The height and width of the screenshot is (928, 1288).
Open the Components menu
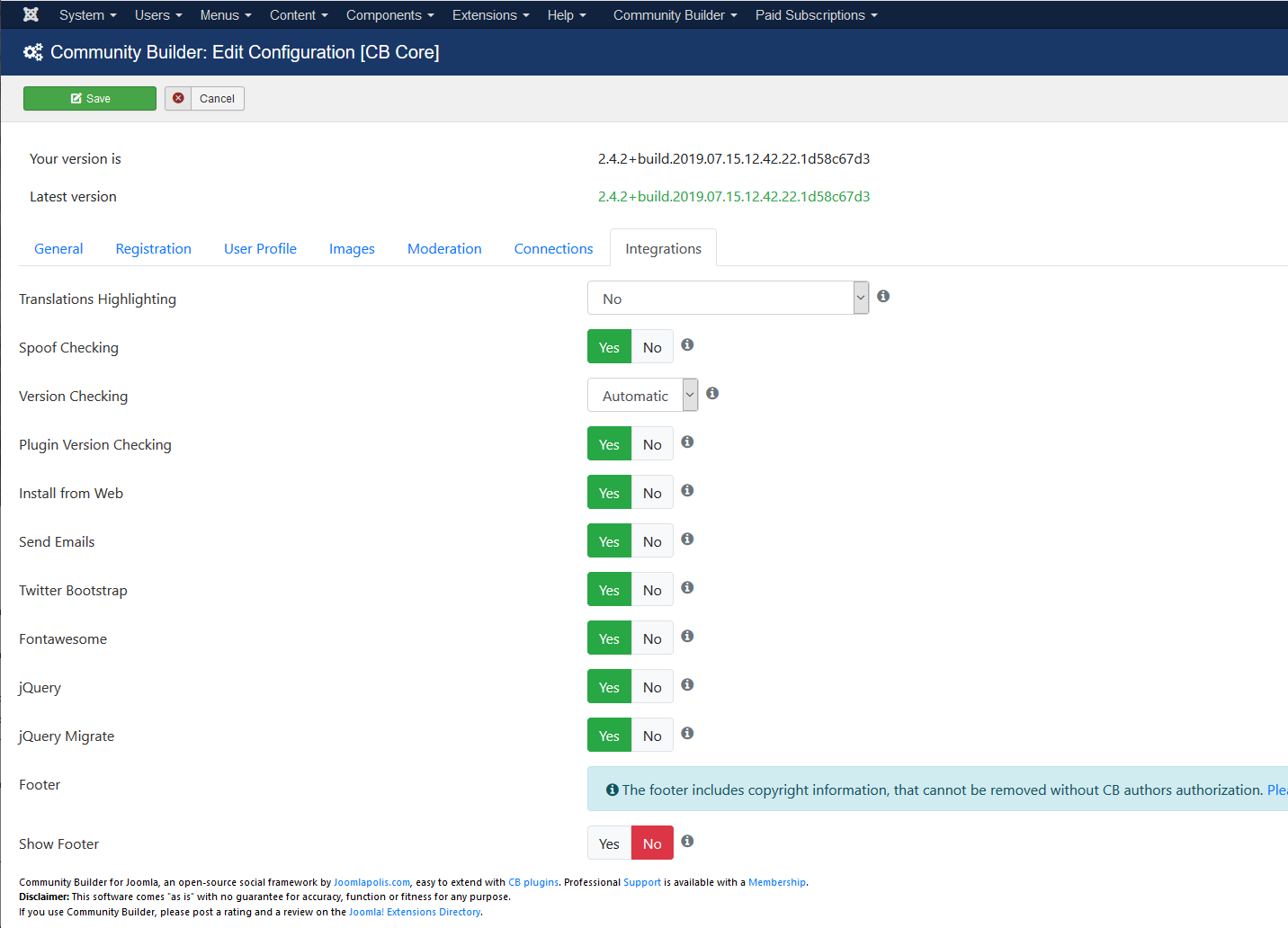tap(389, 14)
